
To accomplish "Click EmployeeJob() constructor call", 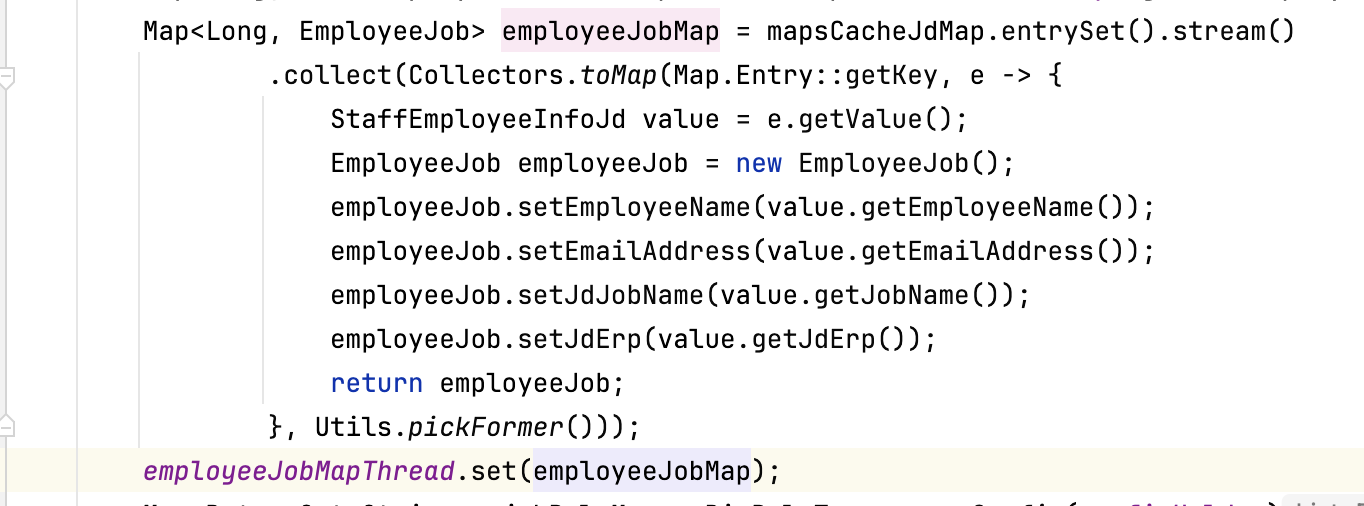I will (x=899, y=164).
